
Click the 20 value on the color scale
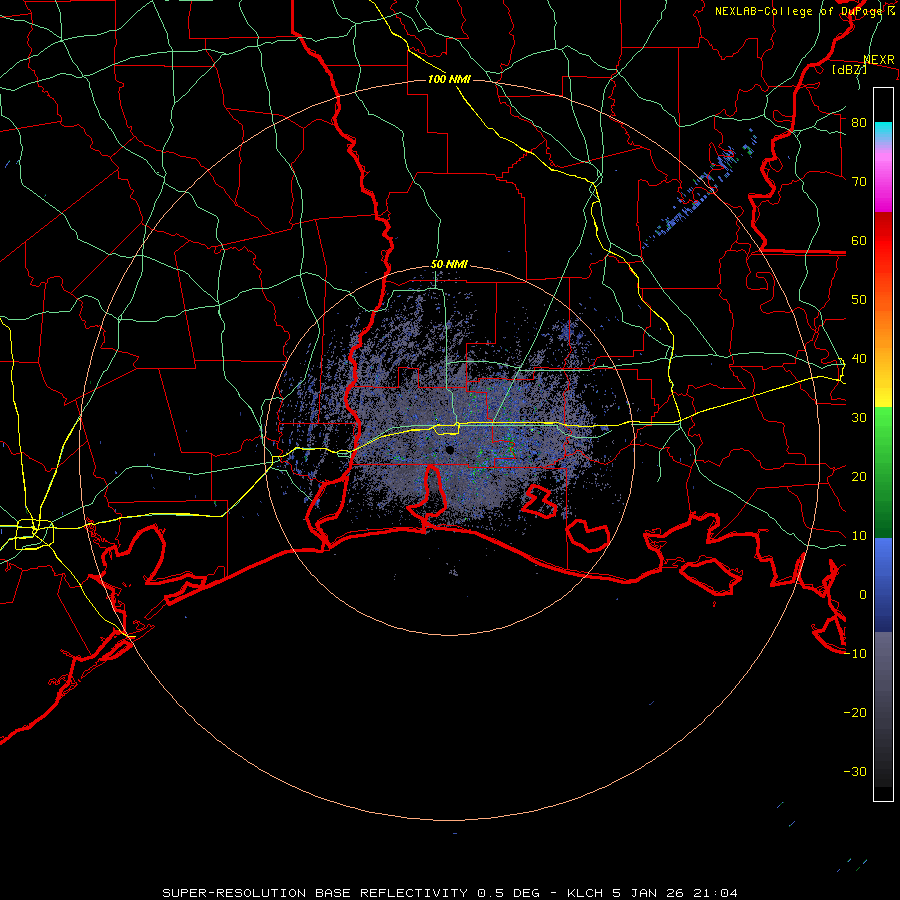pos(859,476)
